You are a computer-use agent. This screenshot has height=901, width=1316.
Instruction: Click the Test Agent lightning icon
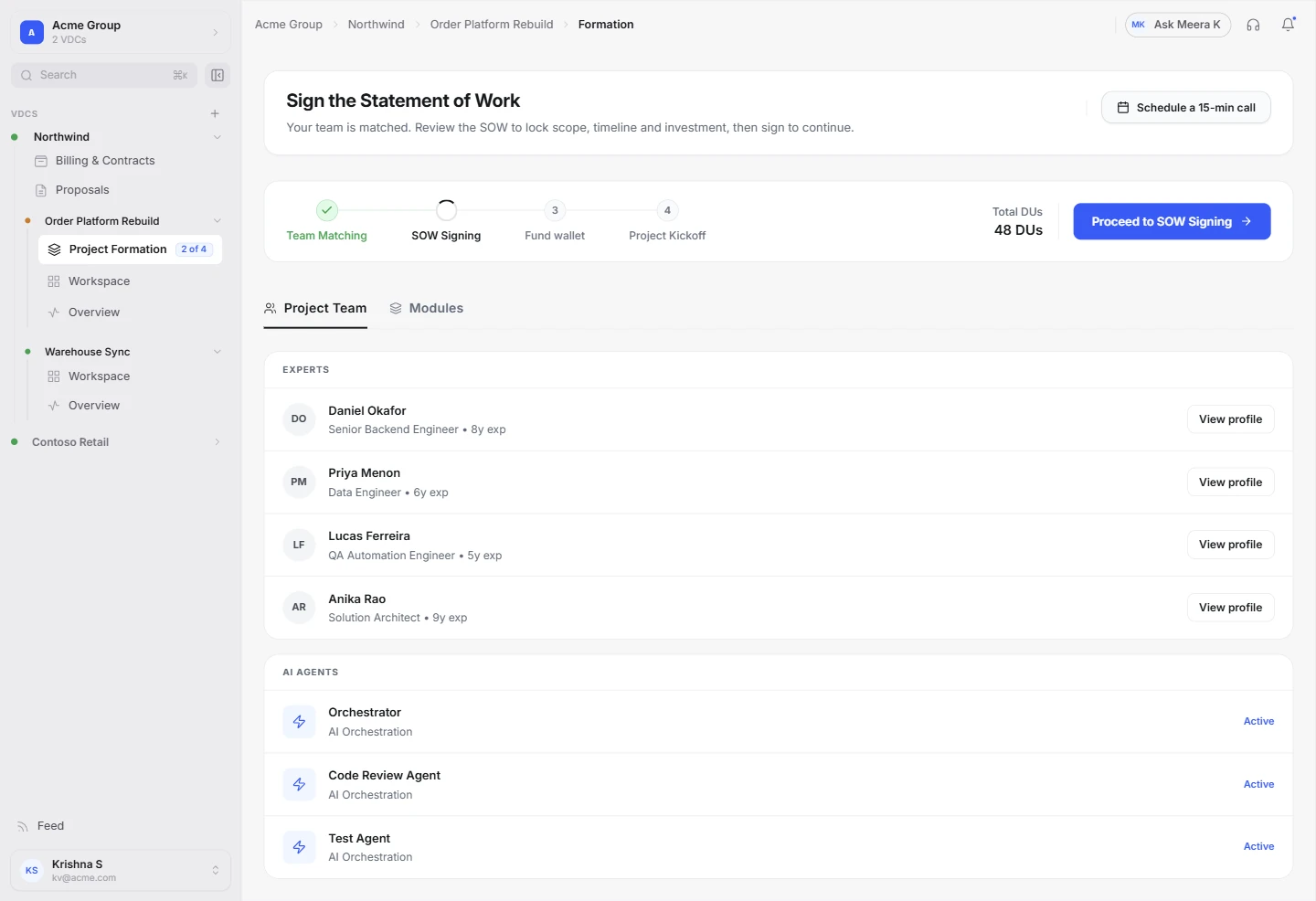click(299, 847)
